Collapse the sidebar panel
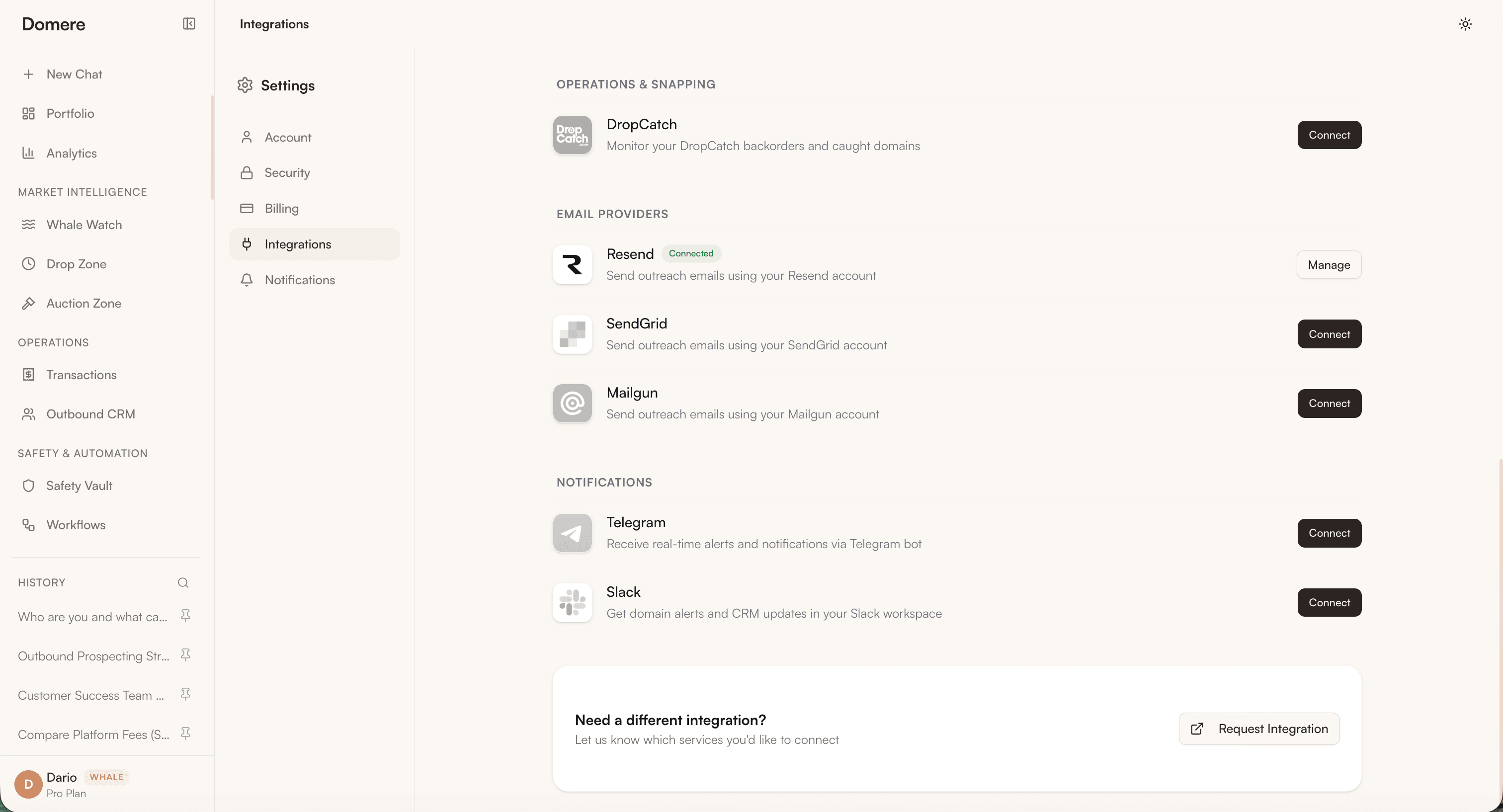 pyautogui.click(x=188, y=24)
